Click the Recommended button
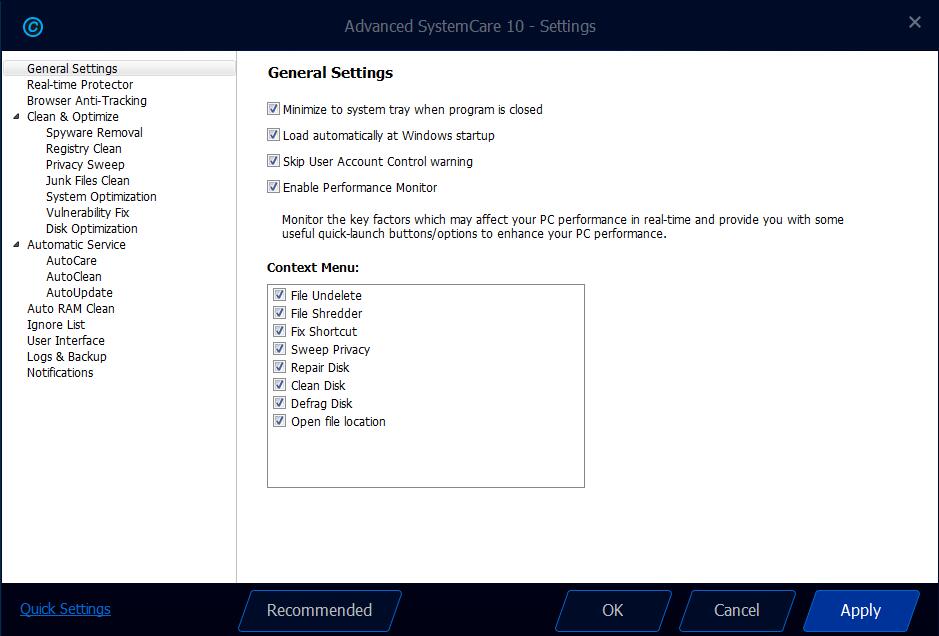 click(x=320, y=610)
